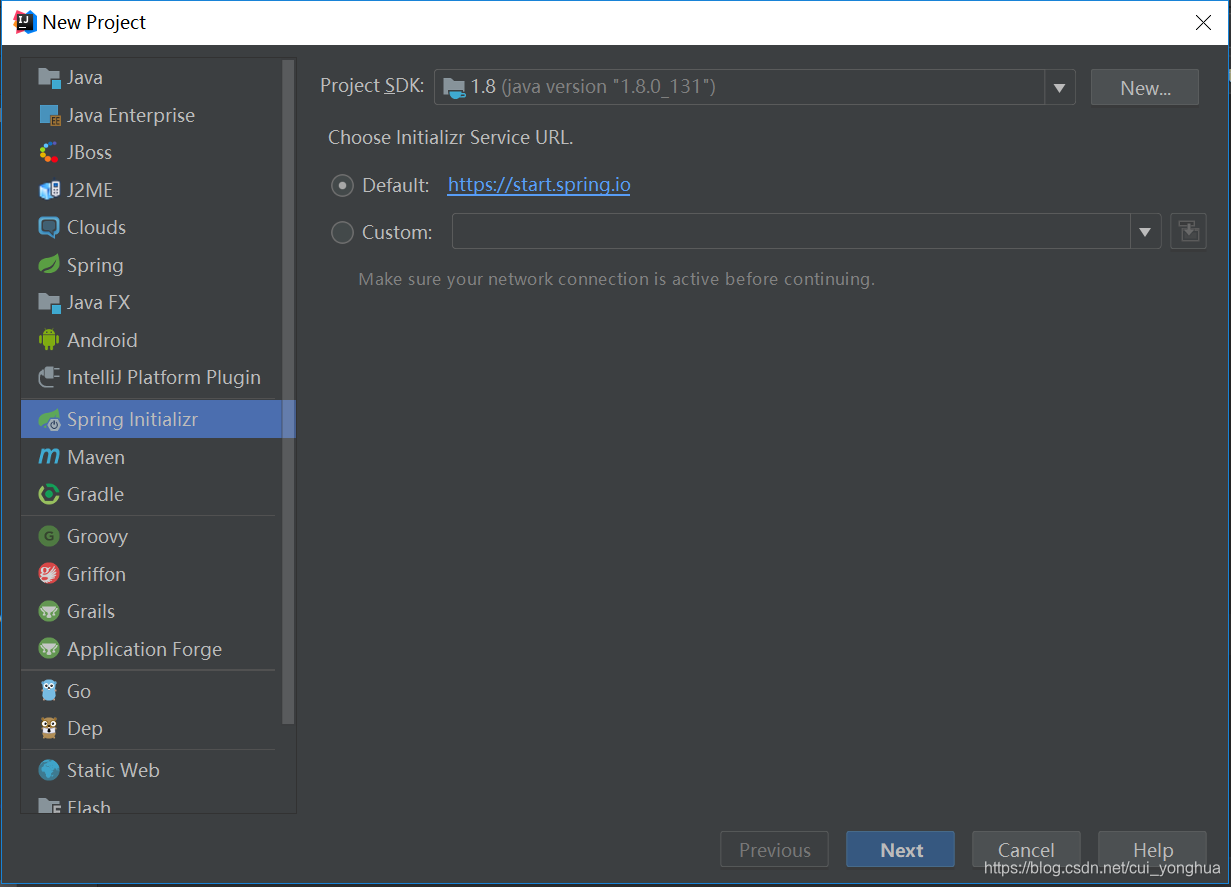Select the Dep list entry
This screenshot has width=1231, height=887.
tap(151, 728)
